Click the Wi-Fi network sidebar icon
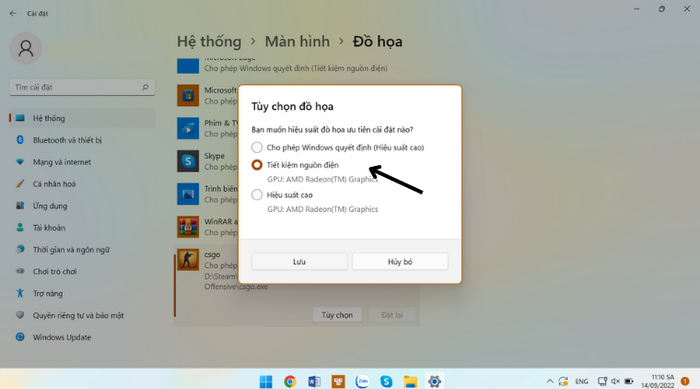 pos(20,162)
